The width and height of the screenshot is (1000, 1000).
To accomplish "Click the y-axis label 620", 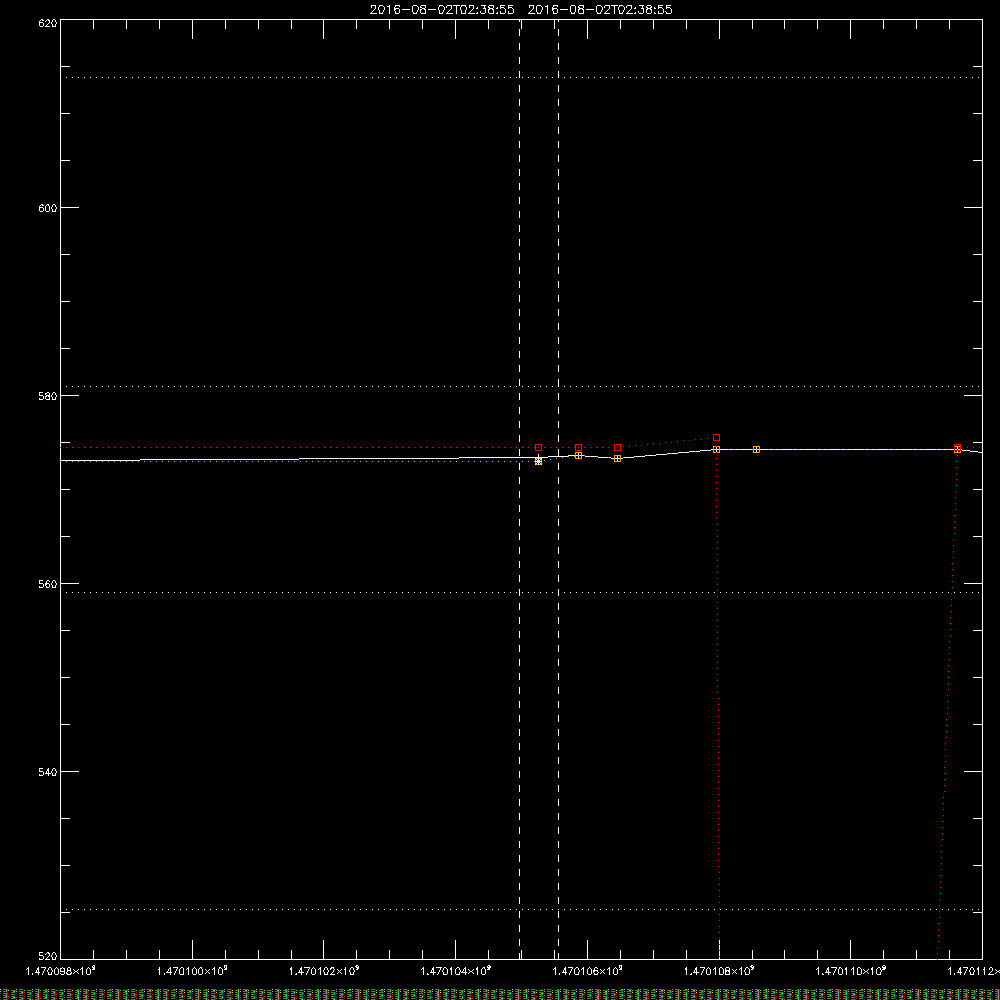I will 48,22.
